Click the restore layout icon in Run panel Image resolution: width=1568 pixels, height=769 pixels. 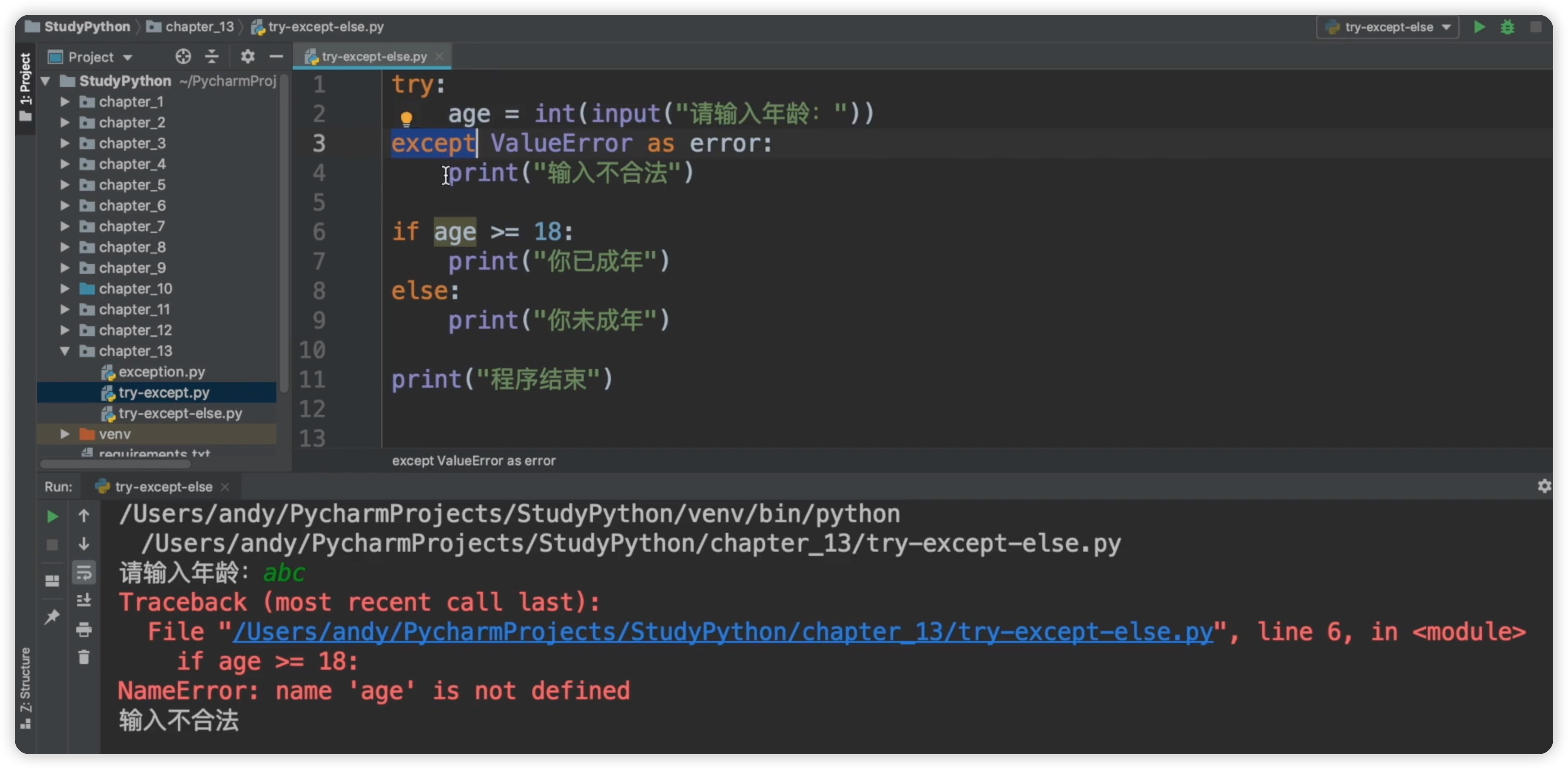click(x=52, y=580)
